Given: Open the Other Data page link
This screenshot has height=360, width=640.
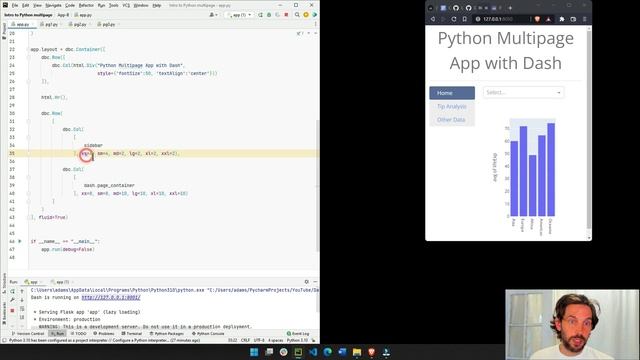Looking at the screenshot, I should (x=452, y=120).
